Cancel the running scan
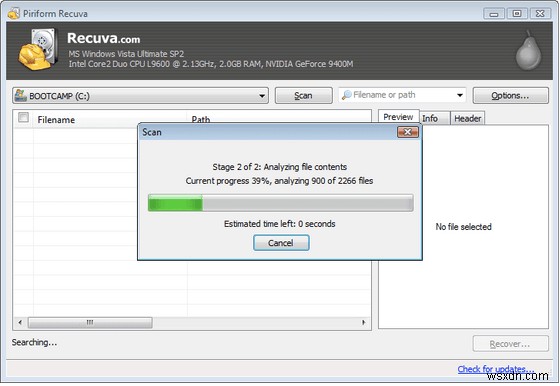 pos(281,243)
